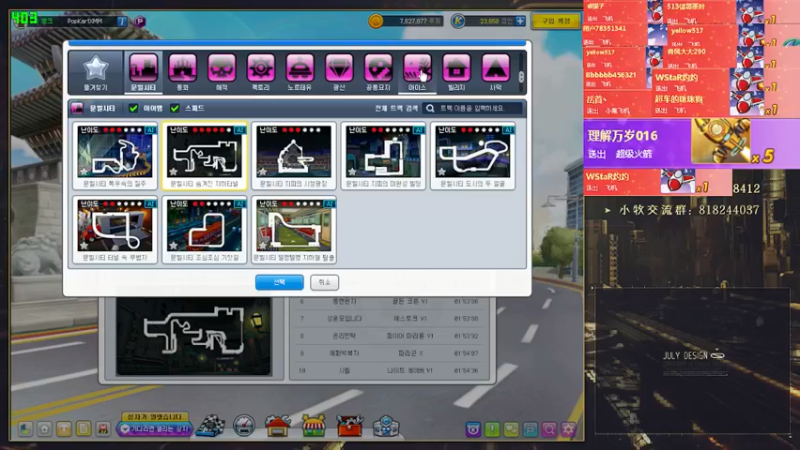Screen dimensions: 800x450
Task: Choose track 문힐시티 숨겨진 지하터널
Action: [204, 156]
